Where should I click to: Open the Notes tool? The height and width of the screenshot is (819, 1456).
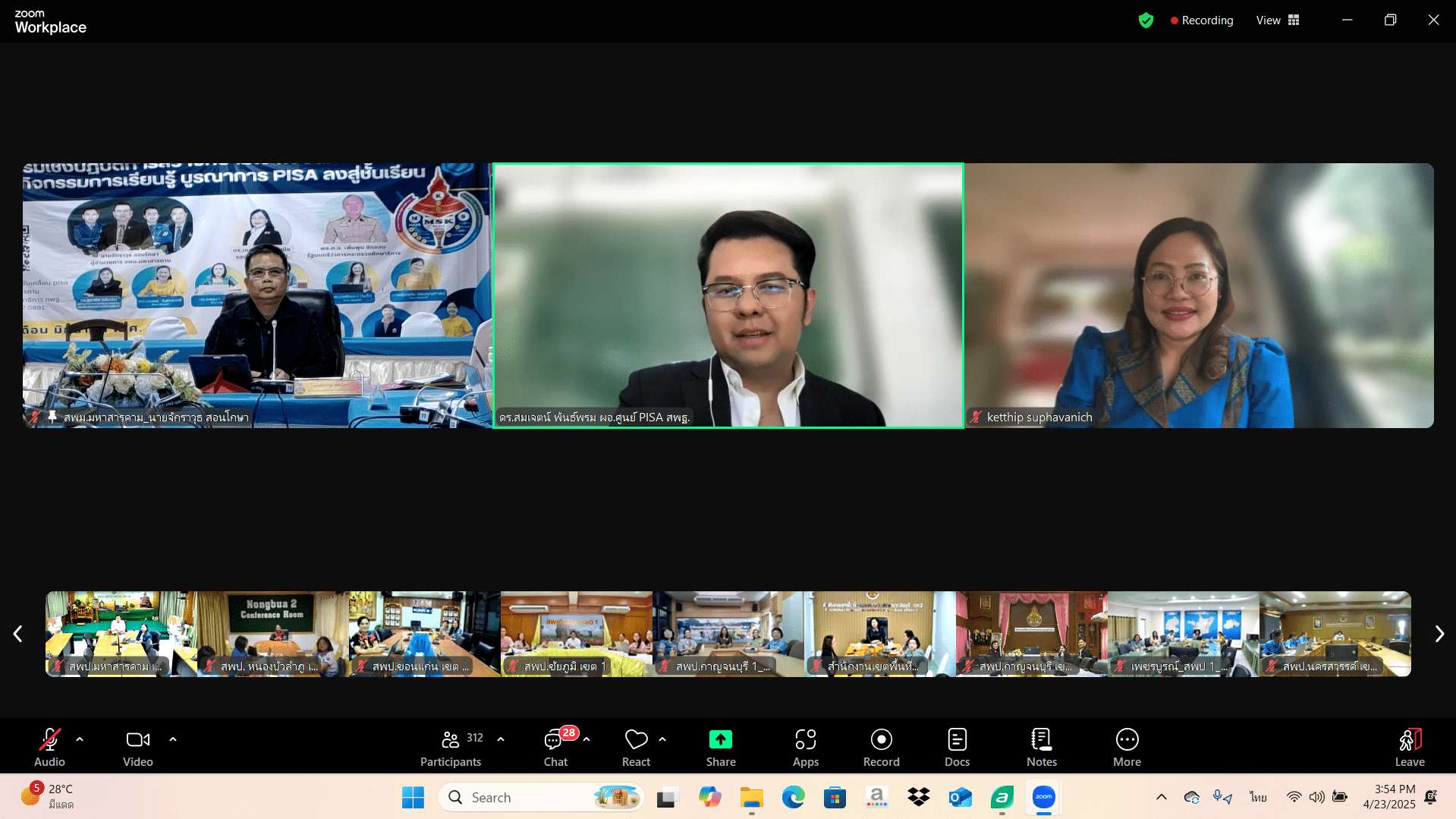click(x=1042, y=747)
